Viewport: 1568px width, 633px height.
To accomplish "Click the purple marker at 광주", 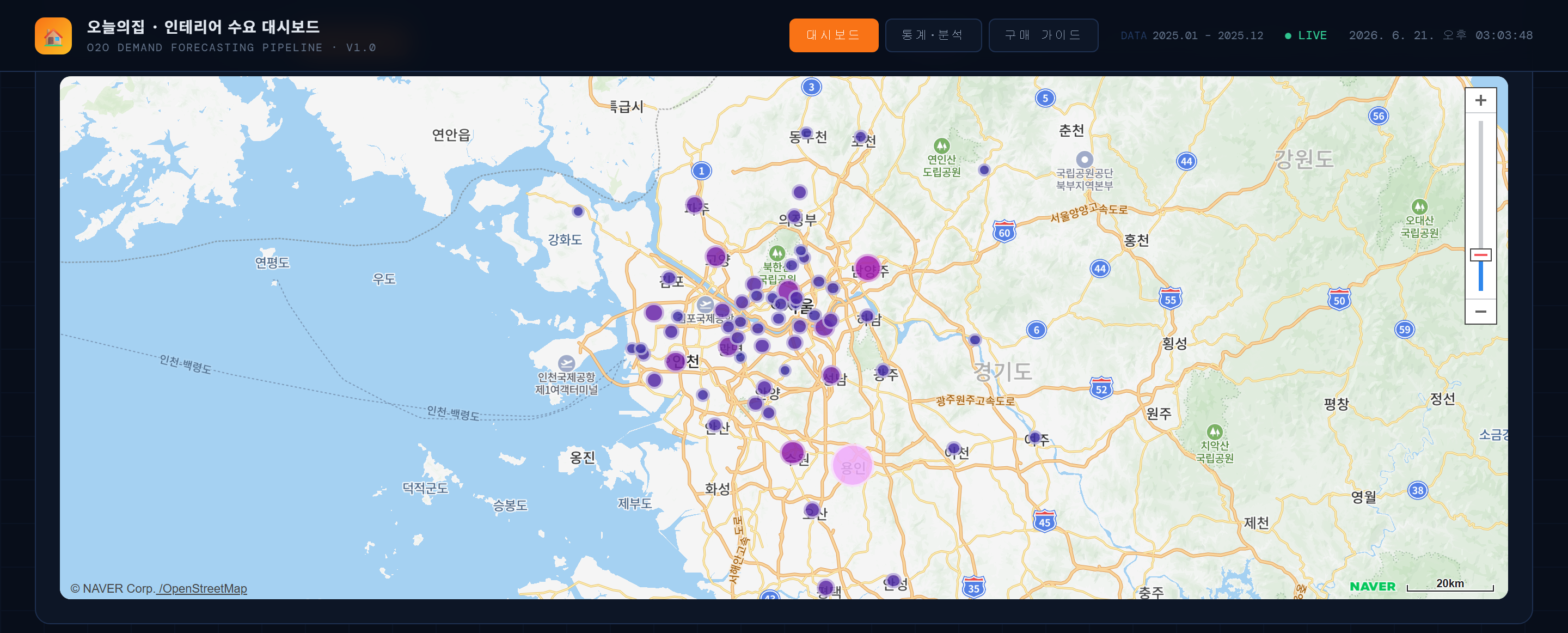I will pos(883,369).
